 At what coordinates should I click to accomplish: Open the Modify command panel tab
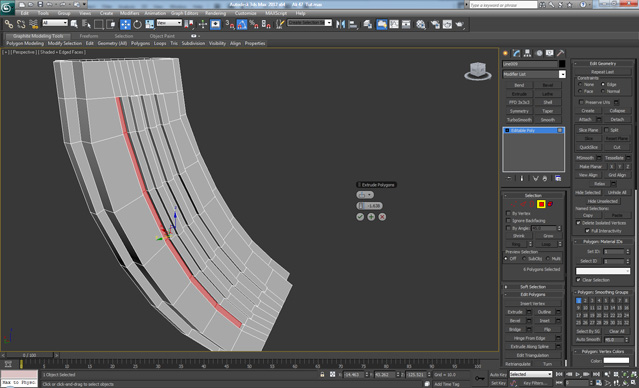(x=517, y=53)
